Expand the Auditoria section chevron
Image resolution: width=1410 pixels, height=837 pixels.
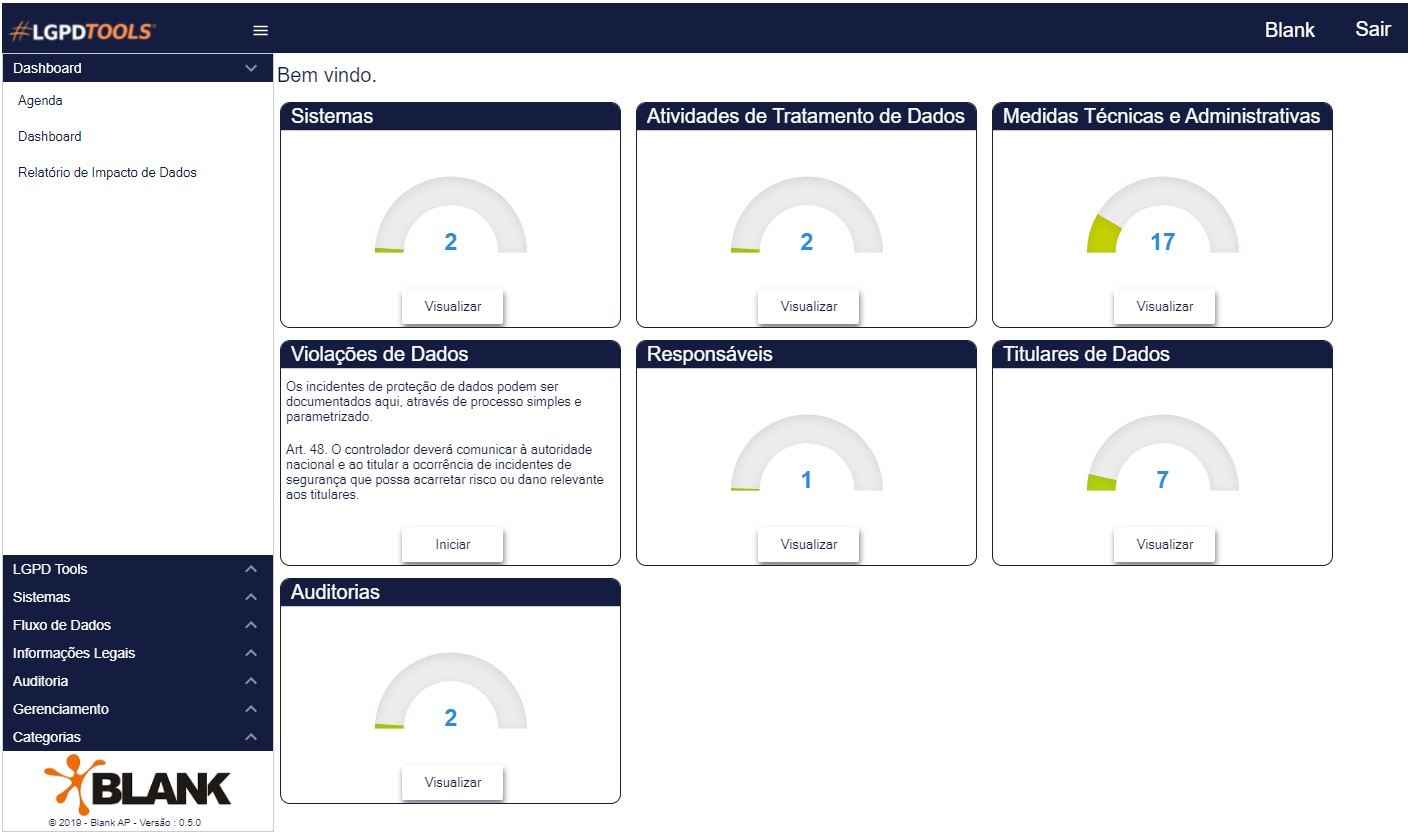click(251, 681)
